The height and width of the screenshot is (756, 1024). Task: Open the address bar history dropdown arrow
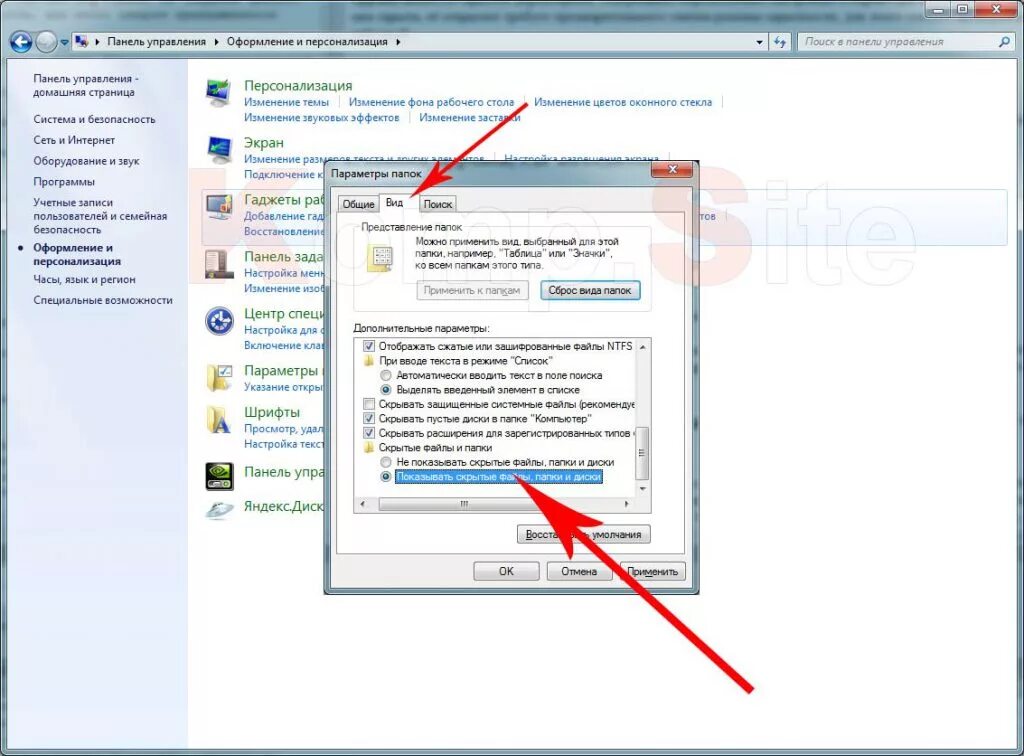pos(759,42)
